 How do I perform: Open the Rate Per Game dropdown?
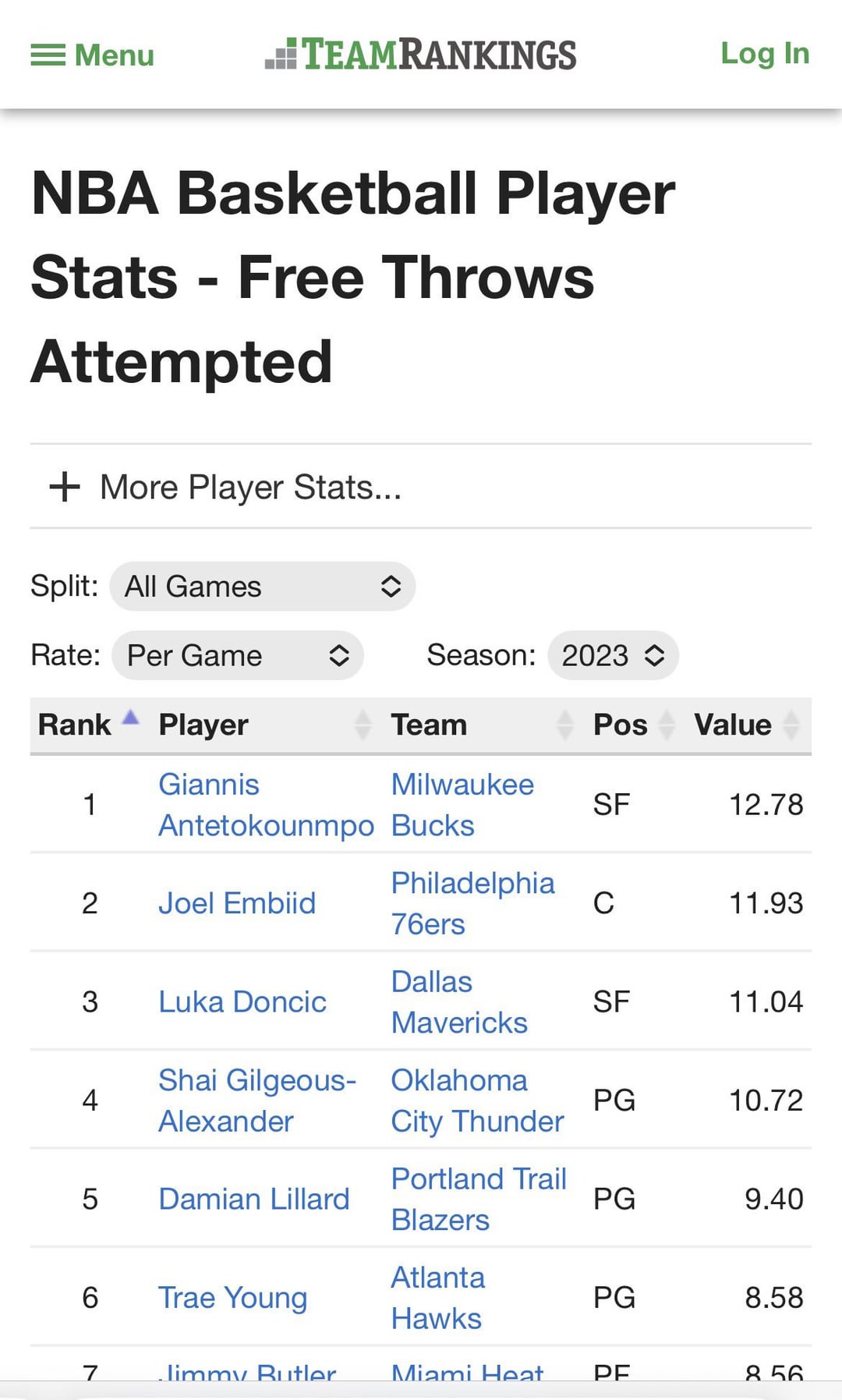[237, 655]
